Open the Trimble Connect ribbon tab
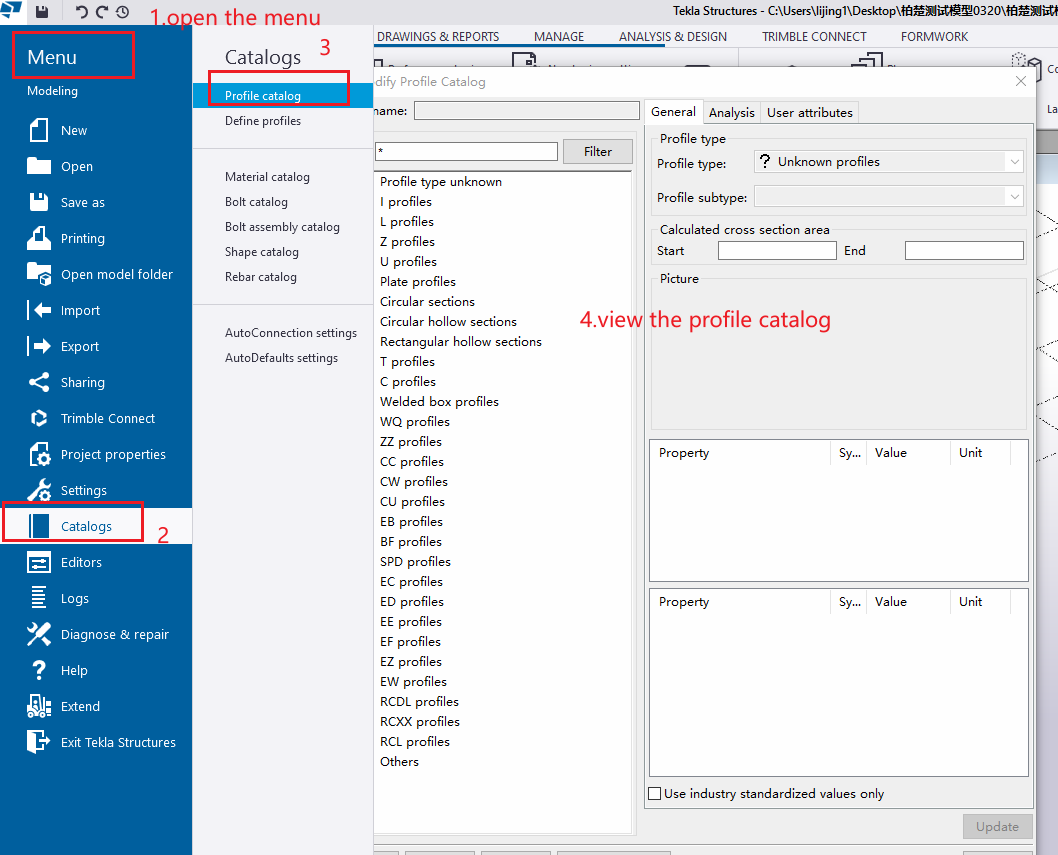Screen dimensions: 1058x855 point(814,36)
